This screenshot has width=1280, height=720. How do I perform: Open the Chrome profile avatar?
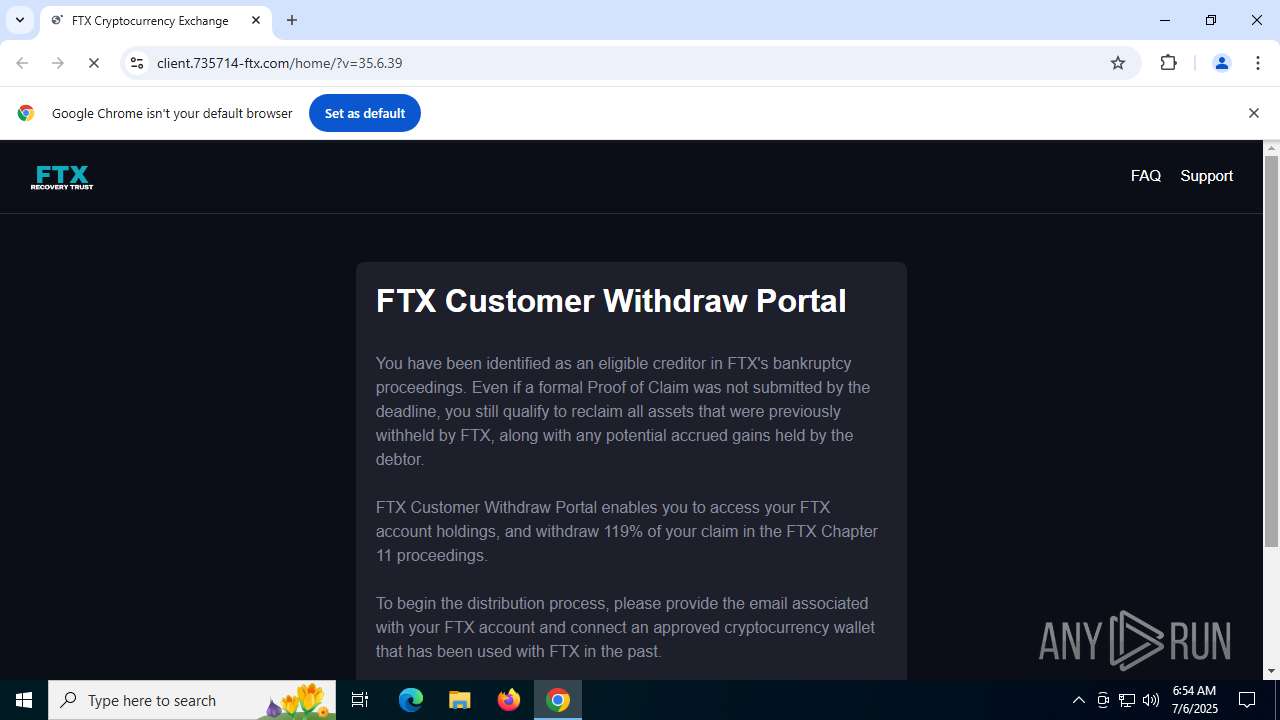tap(1221, 63)
